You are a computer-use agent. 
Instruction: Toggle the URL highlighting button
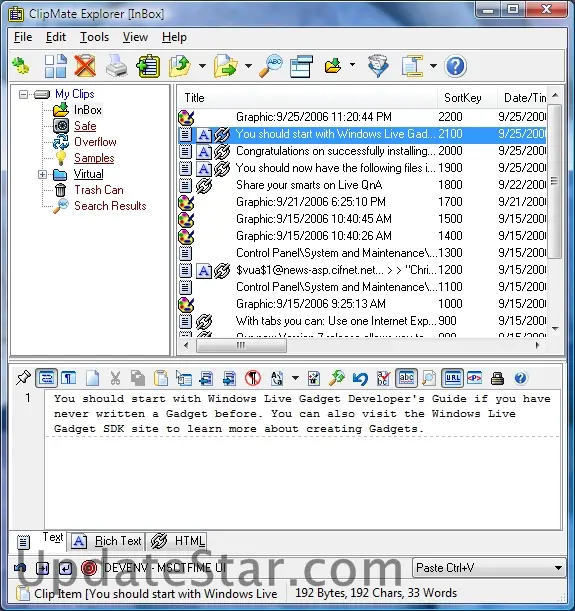pos(452,378)
